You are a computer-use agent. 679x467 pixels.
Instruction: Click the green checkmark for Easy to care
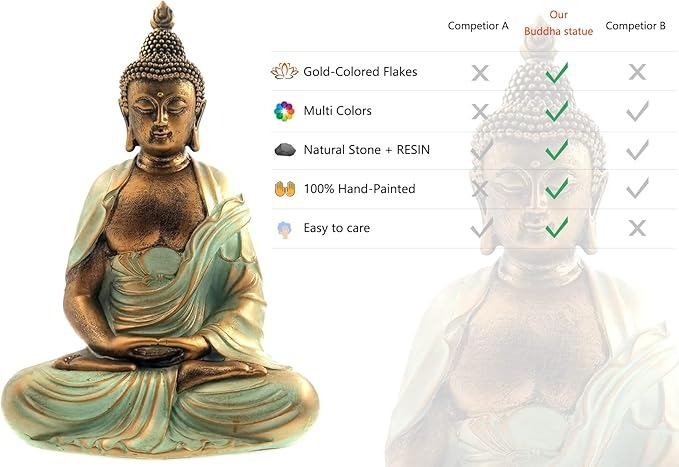tap(557, 227)
